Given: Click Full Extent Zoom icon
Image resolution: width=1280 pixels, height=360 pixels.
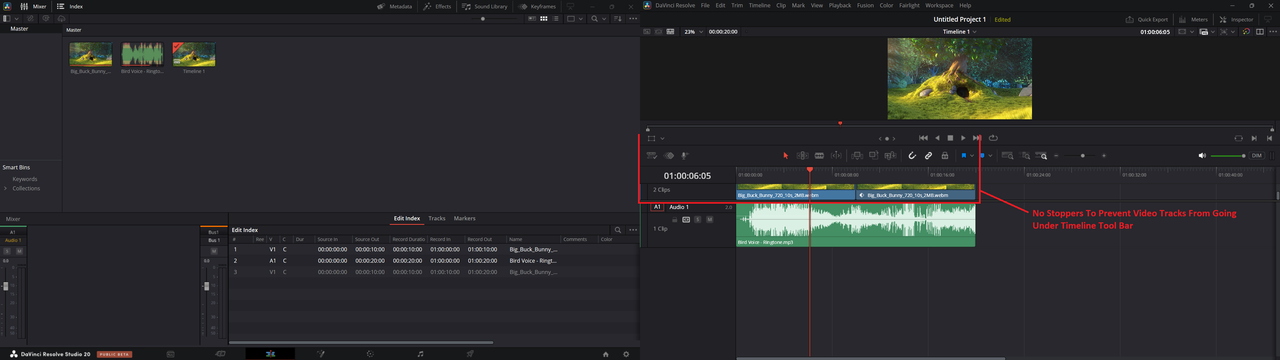Looking at the screenshot, I should click(x=1007, y=155).
